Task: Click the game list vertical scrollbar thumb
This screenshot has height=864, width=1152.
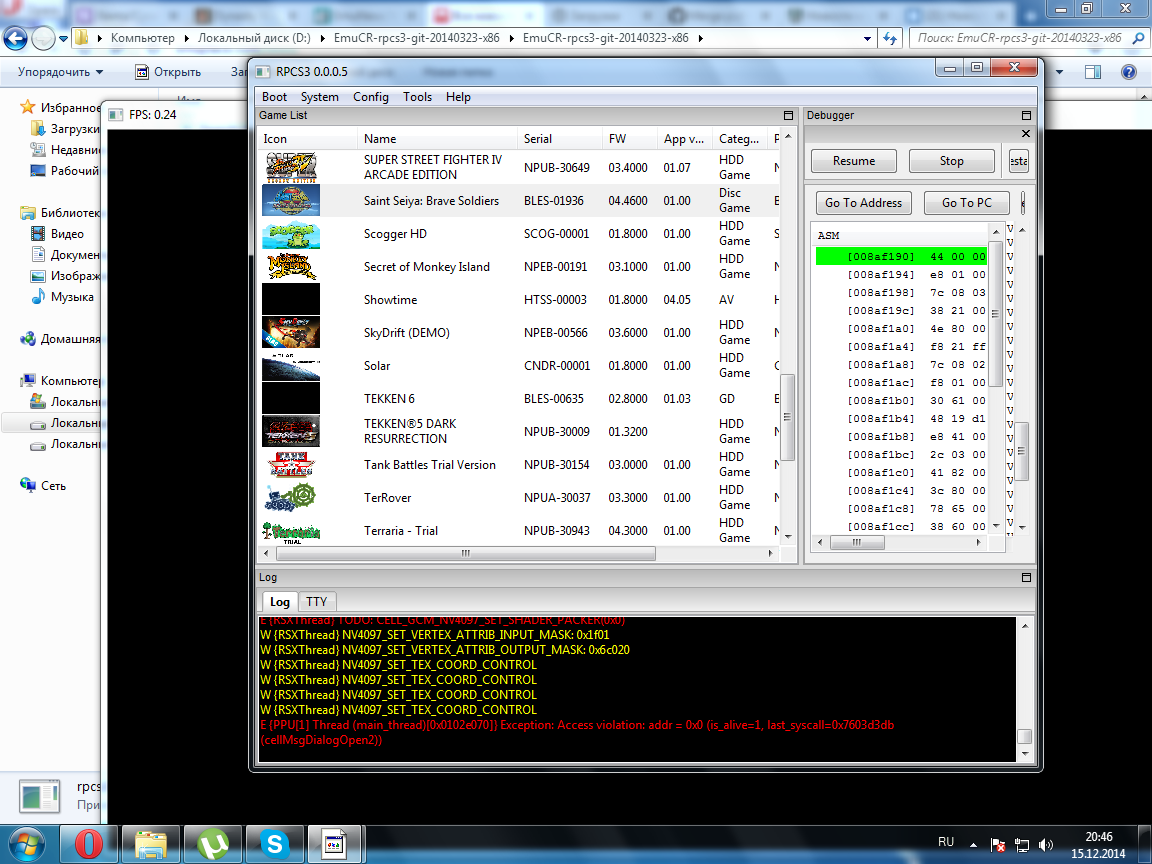Action: click(x=787, y=417)
